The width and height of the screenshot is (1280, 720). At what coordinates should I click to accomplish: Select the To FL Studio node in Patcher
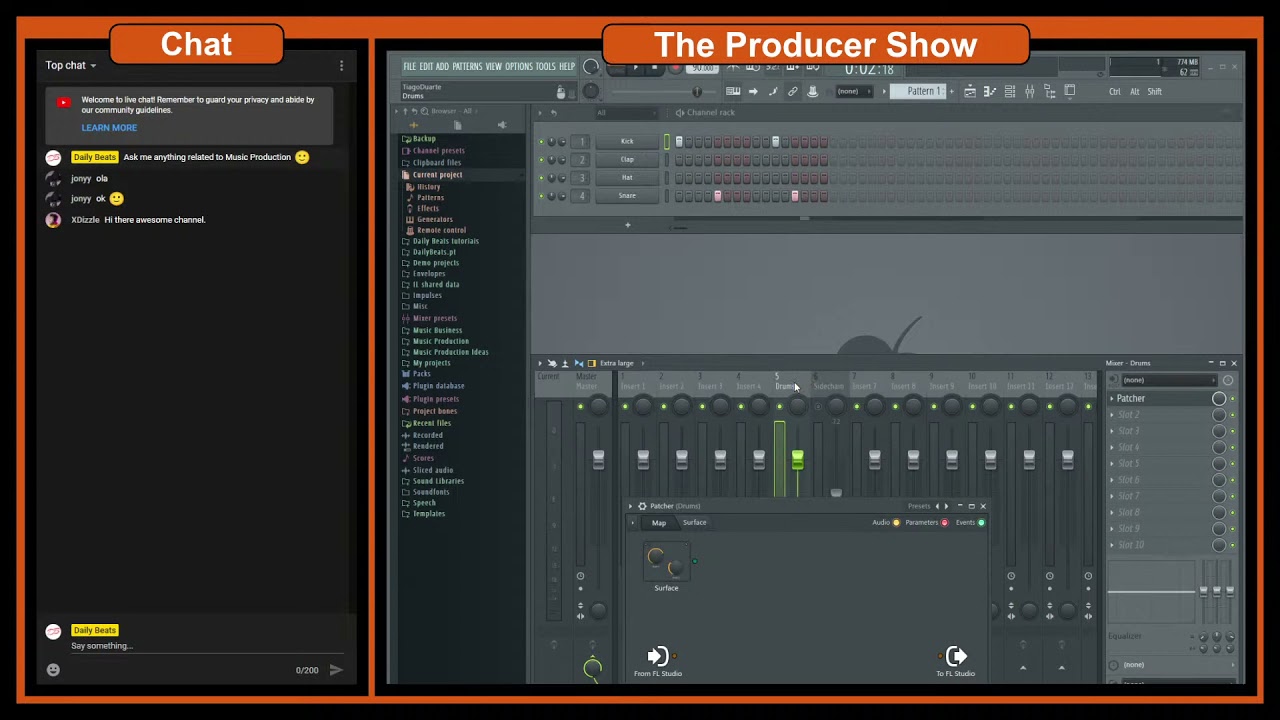(955, 660)
